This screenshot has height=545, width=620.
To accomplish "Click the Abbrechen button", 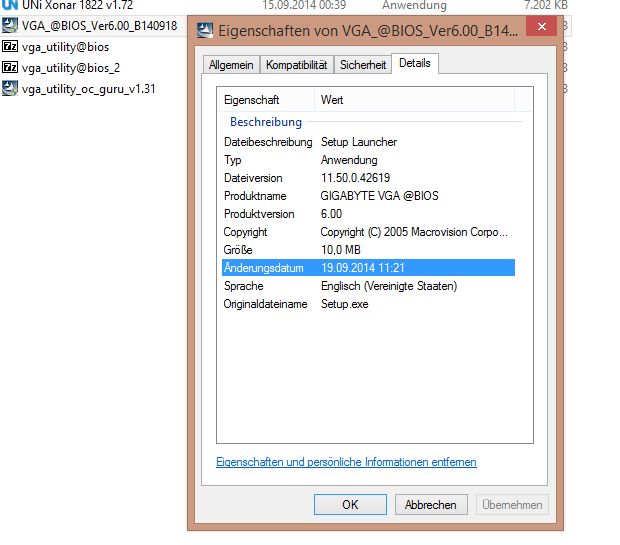I will tap(431, 505).
